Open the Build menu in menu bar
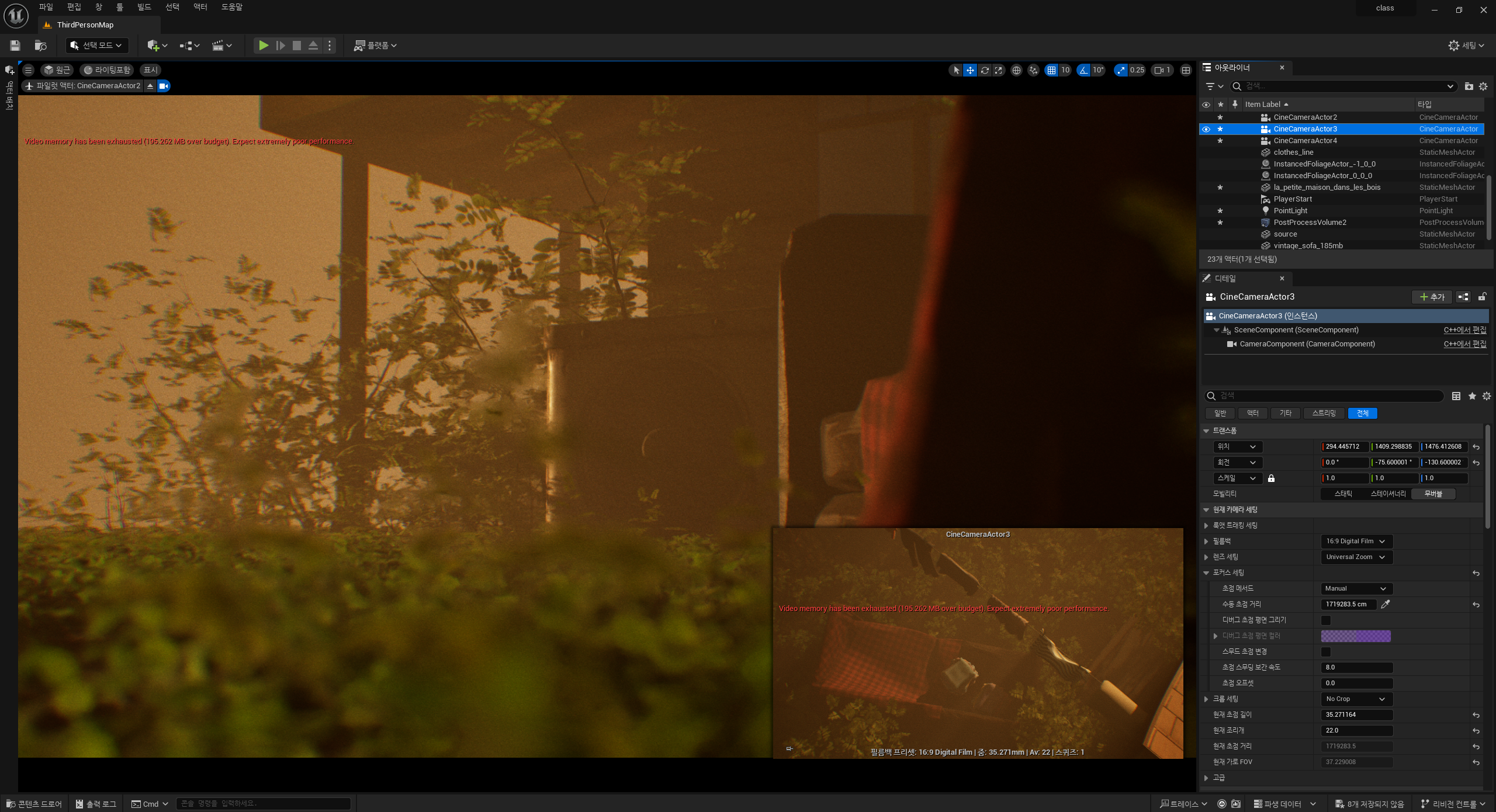This screenshot has width=1496, height=812. click(144, 7)
